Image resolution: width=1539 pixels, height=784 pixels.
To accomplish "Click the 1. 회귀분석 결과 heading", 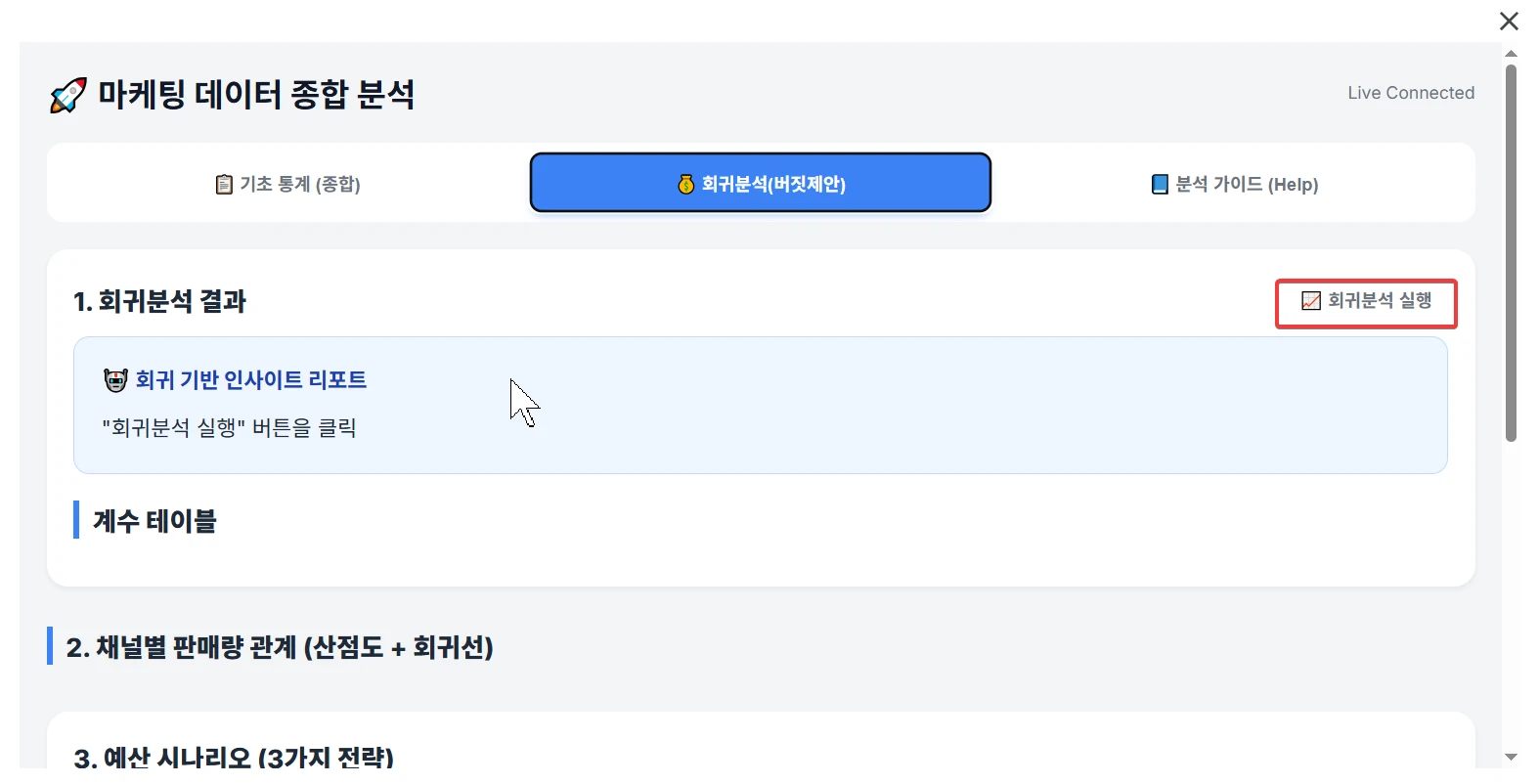I will pyautogui.click(x=159, y=301).
